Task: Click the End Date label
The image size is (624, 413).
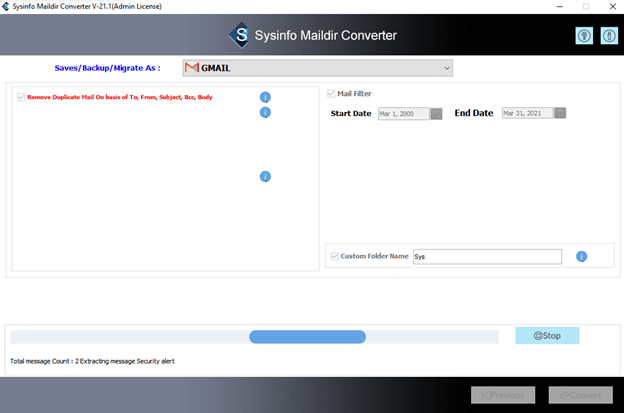Action: coord(474,113)
